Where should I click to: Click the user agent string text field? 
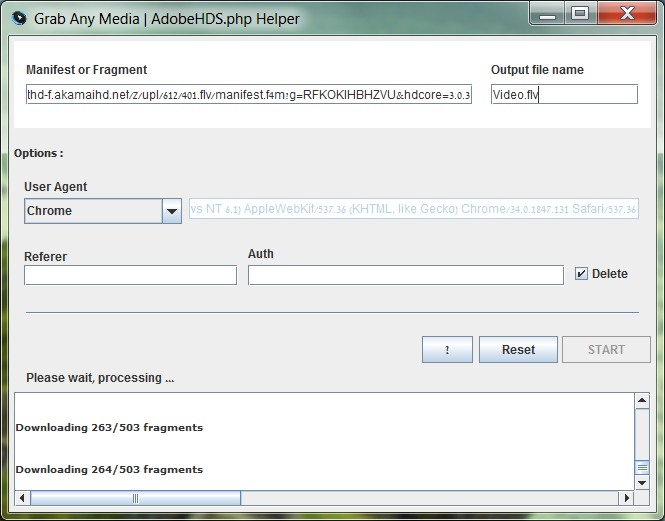414,209
